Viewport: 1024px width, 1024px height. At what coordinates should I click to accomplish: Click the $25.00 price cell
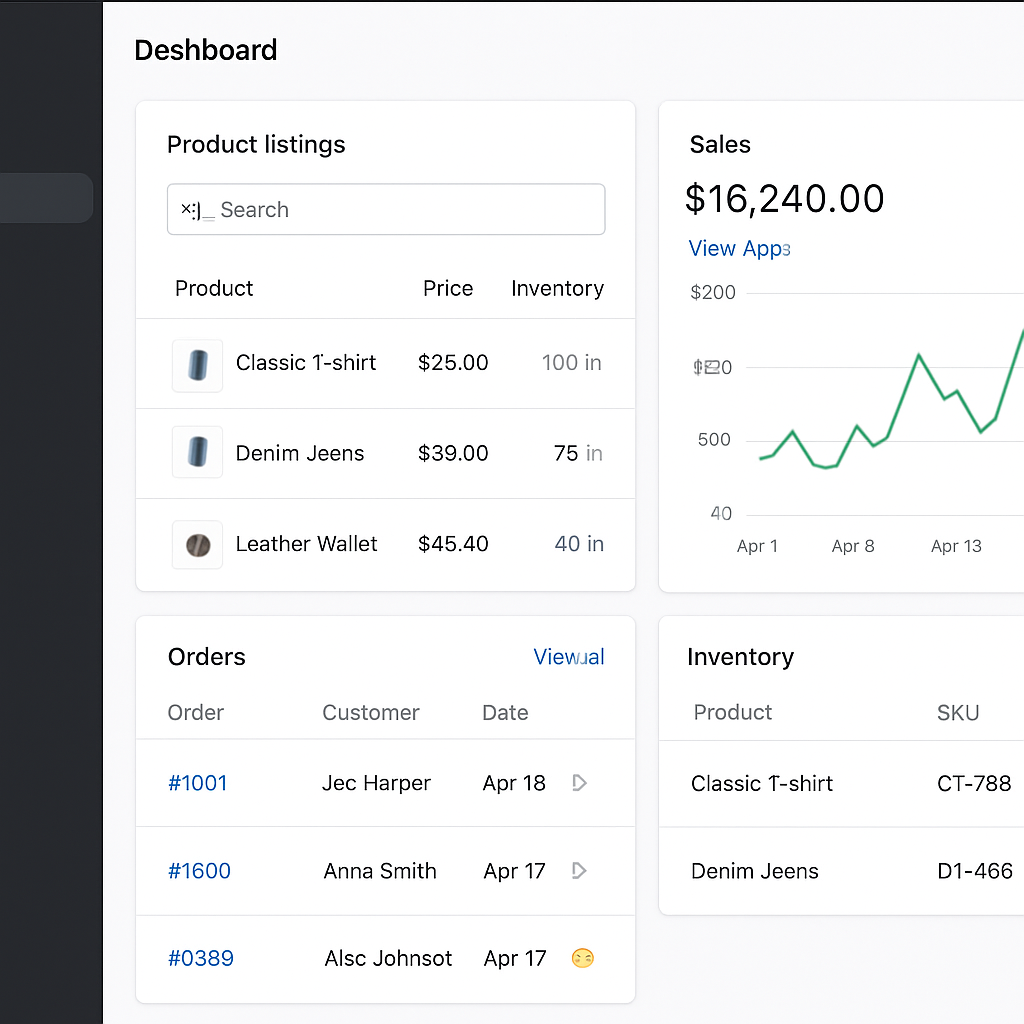tap(453, 362)
